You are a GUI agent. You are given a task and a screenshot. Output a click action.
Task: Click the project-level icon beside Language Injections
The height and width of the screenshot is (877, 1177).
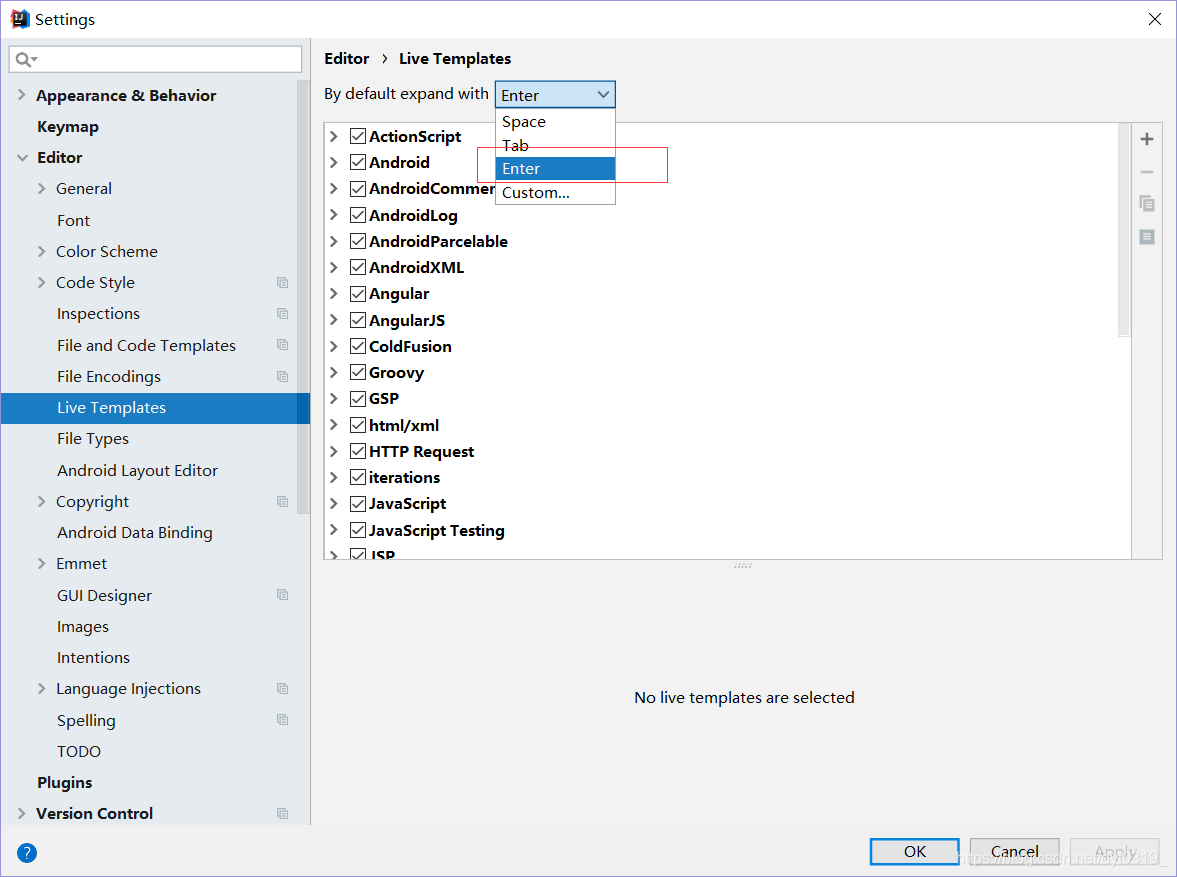point(282,689)
